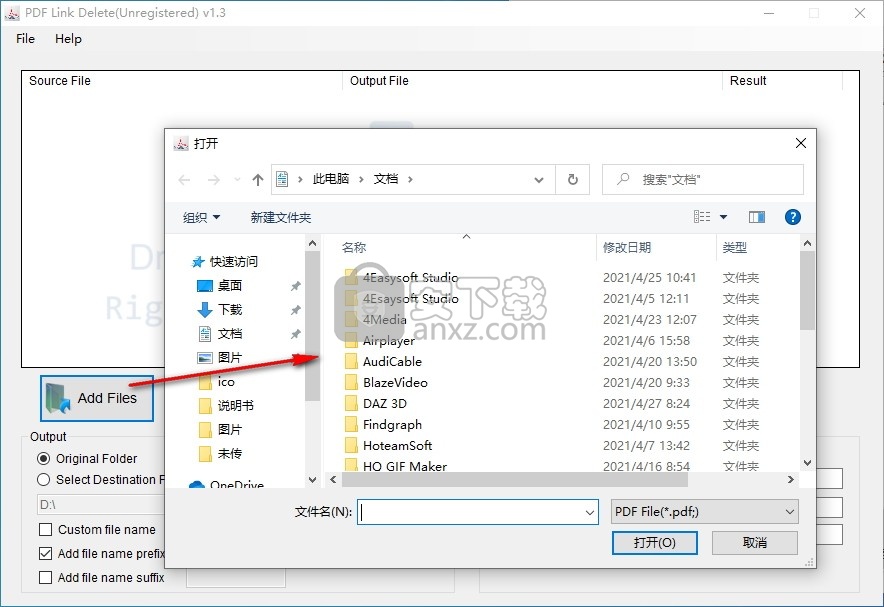Toggle the preview pane icon
The height and width of the screenshot is (607, 884).
click(757, 217)
